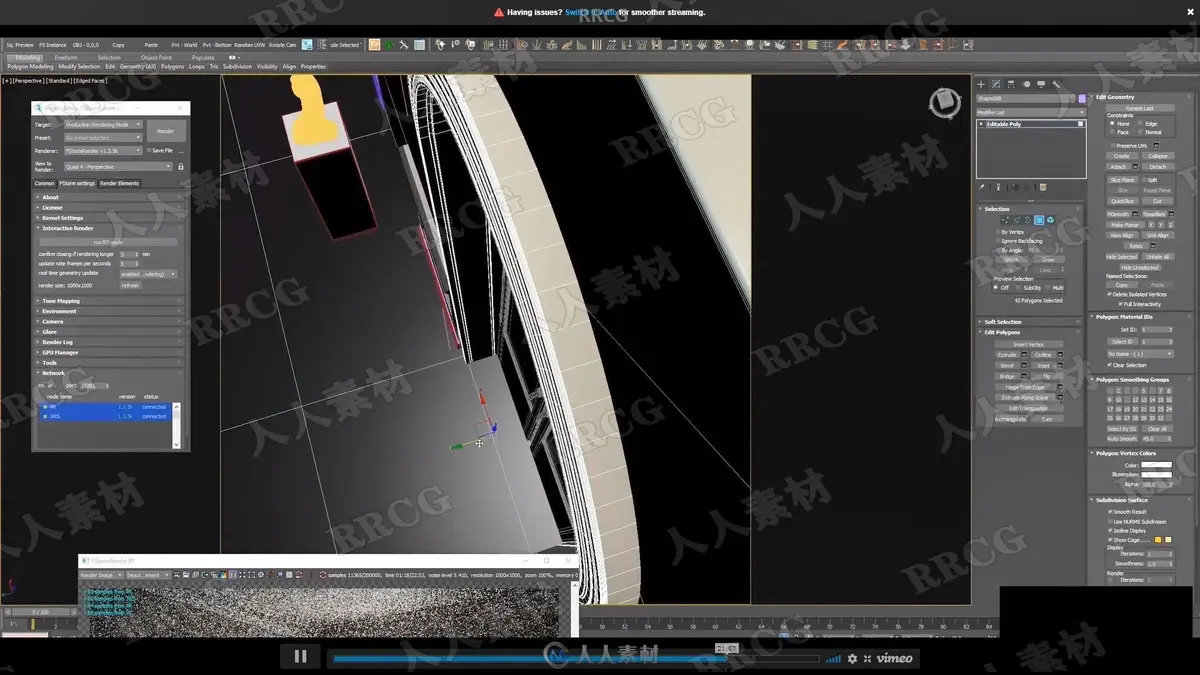Click the ViewCube in viewport corner

[x=944, y=103]
